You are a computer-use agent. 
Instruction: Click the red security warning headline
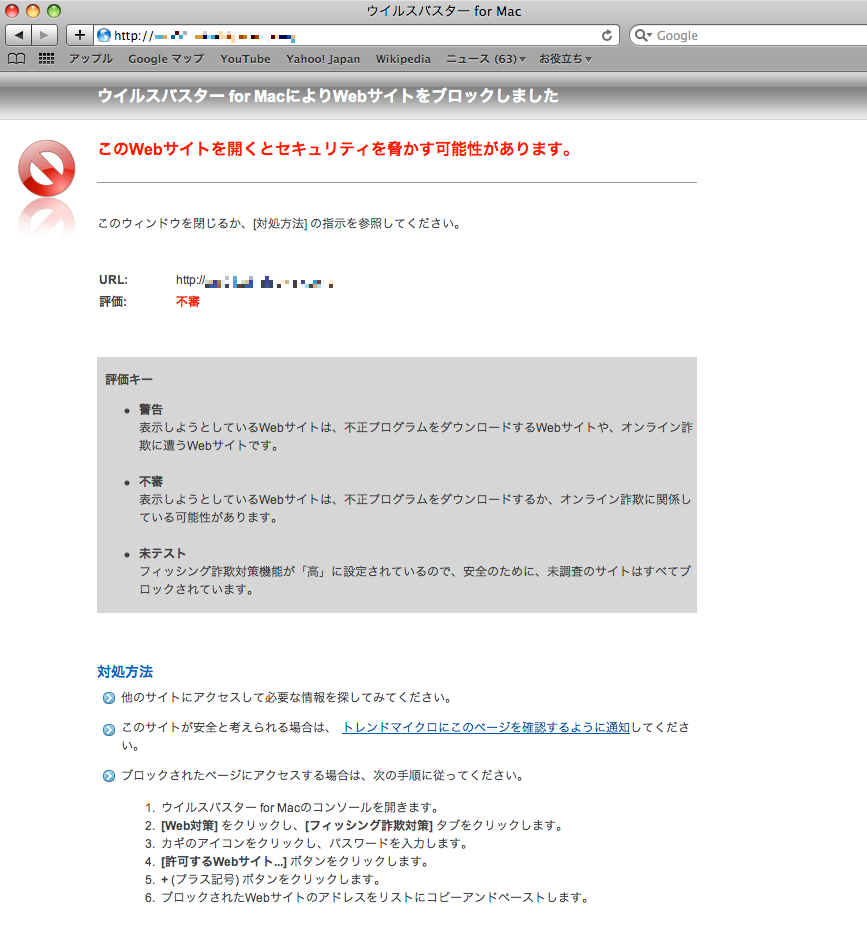point(335,149)
